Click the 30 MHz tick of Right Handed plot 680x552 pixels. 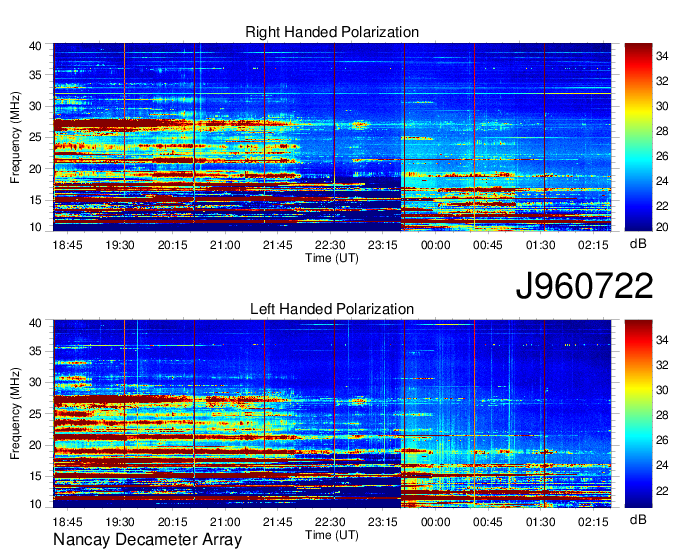(35, 106)
